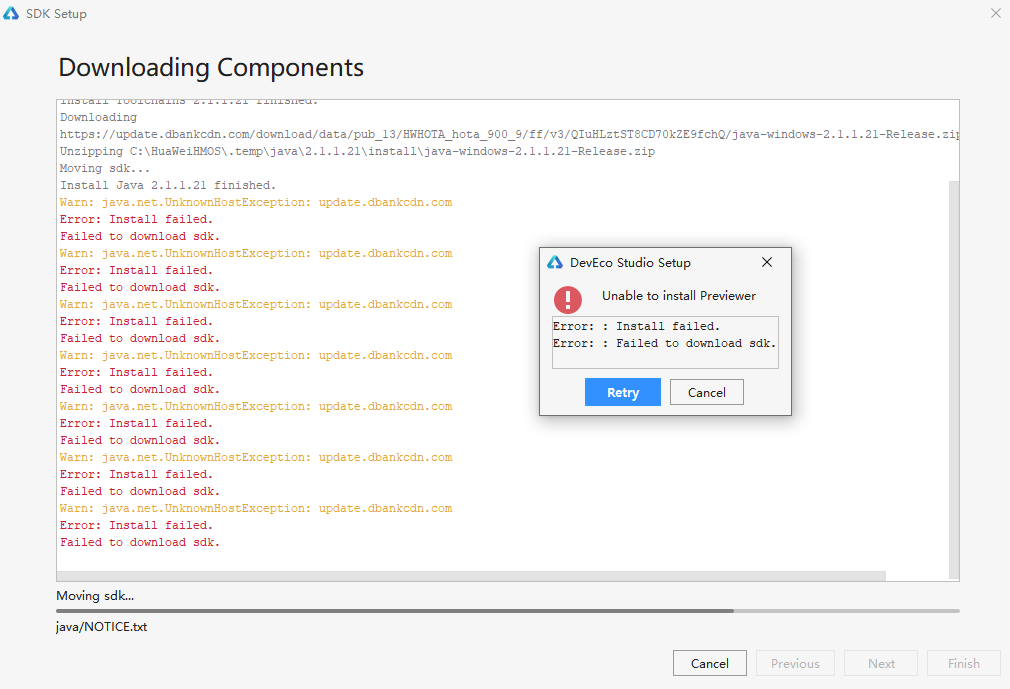Click the SDK Setup title bar logo
The width and height of the screenshot is (1010, 689).
[12, 14]
